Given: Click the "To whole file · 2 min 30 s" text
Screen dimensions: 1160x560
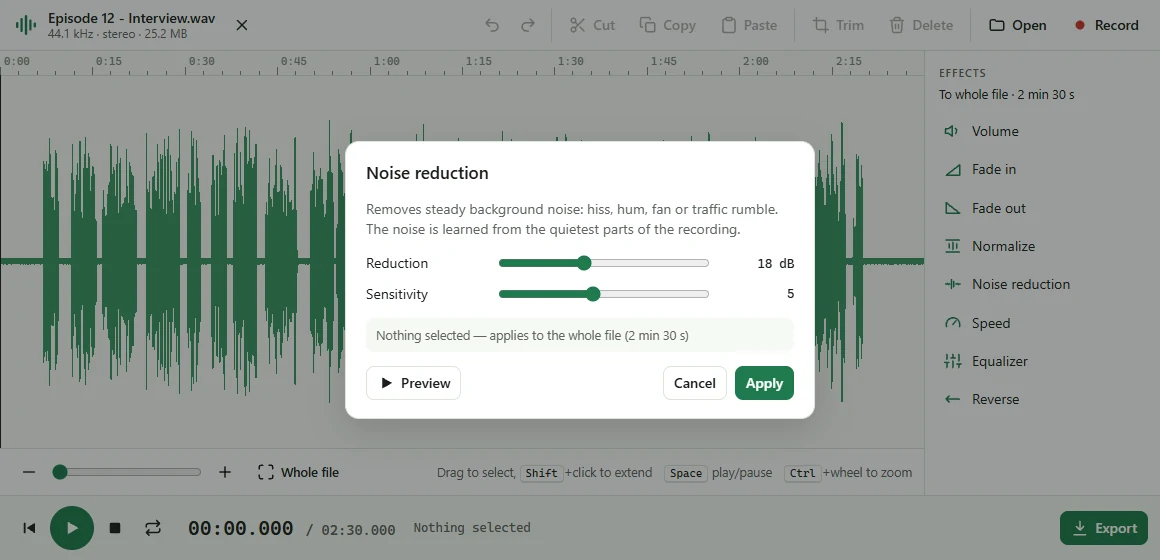Looking at the screenshot, I should click(x=1006, y=95).
